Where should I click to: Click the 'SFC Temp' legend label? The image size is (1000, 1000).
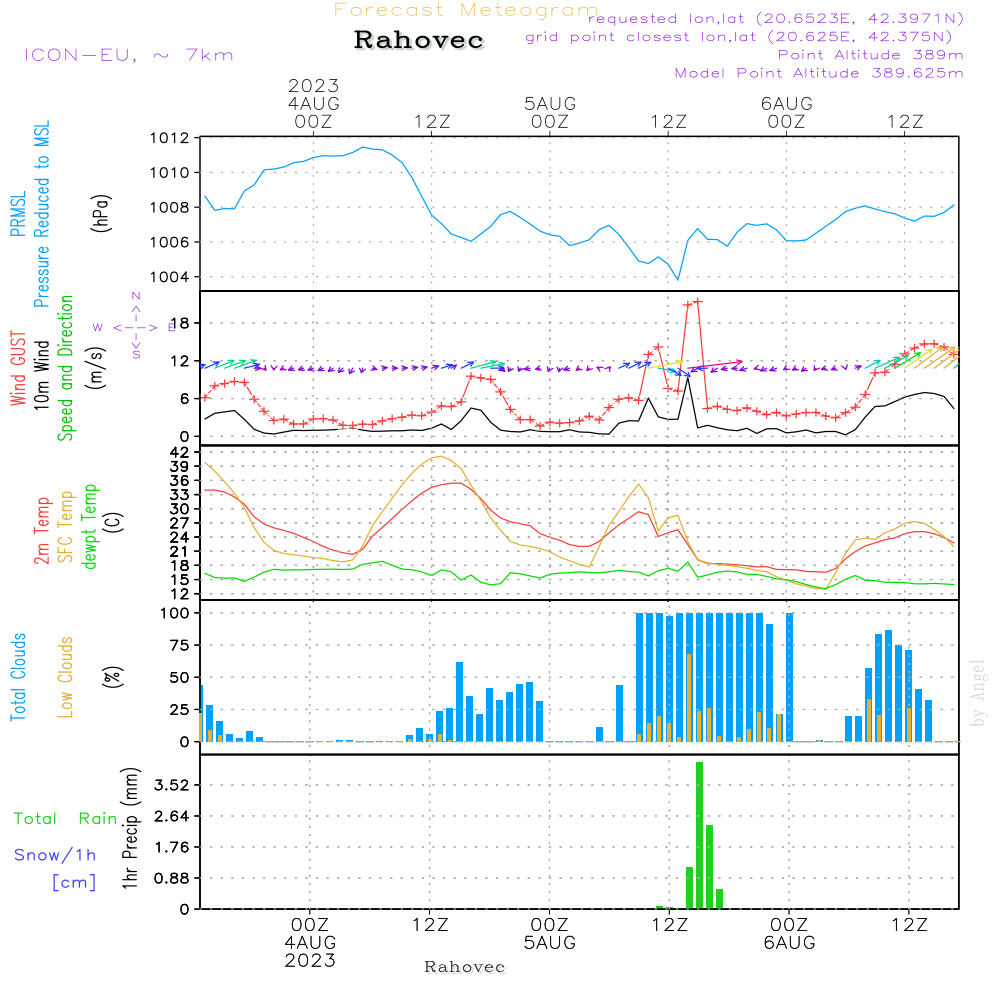(x=65, y=527)
